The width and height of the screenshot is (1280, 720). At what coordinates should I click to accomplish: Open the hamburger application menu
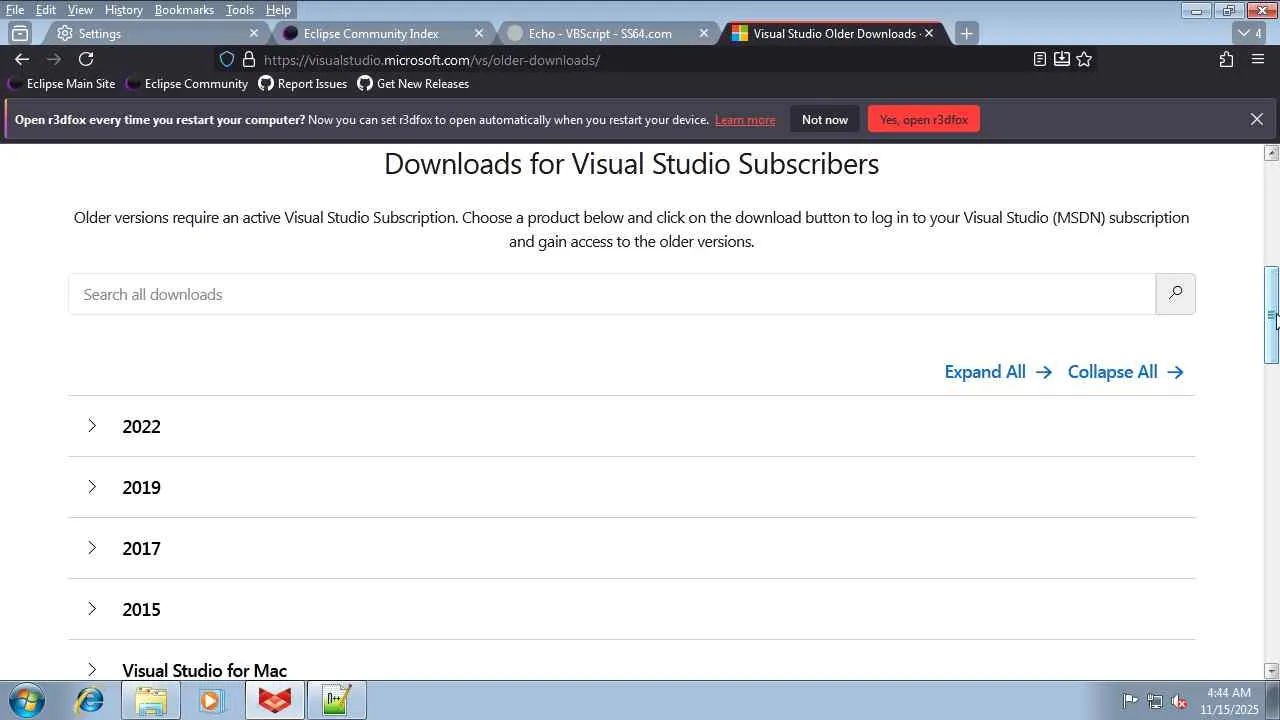(1258, 60)
